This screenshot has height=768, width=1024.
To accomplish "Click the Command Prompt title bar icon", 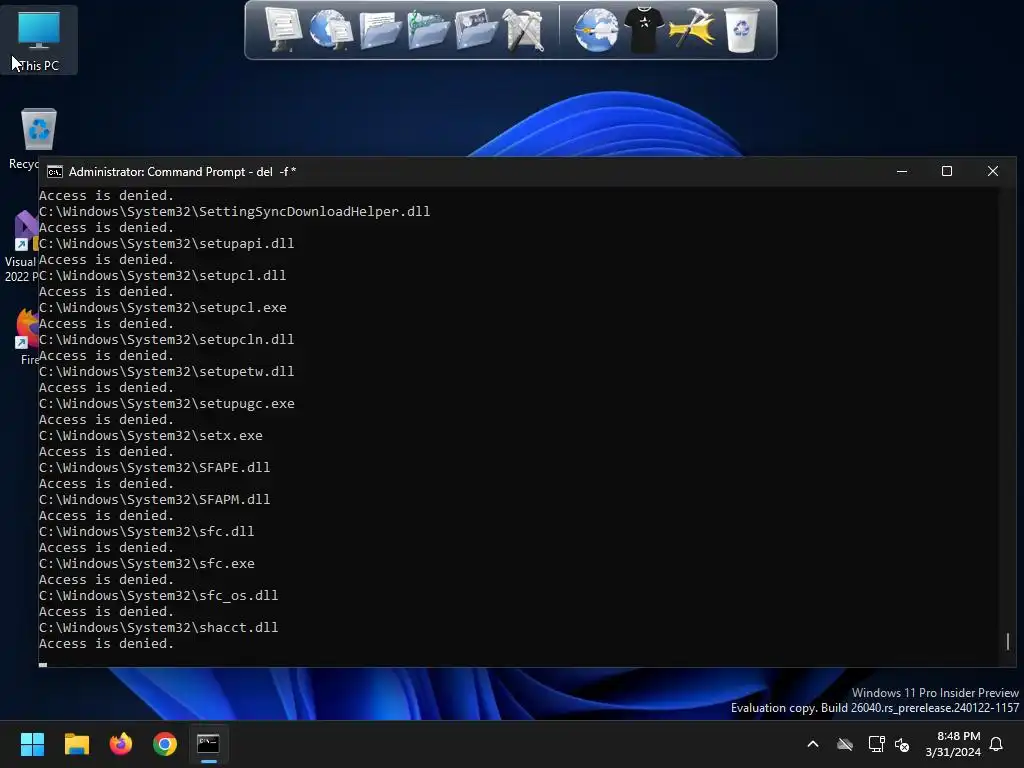I will pyautogui.click(x=55, y=172).
